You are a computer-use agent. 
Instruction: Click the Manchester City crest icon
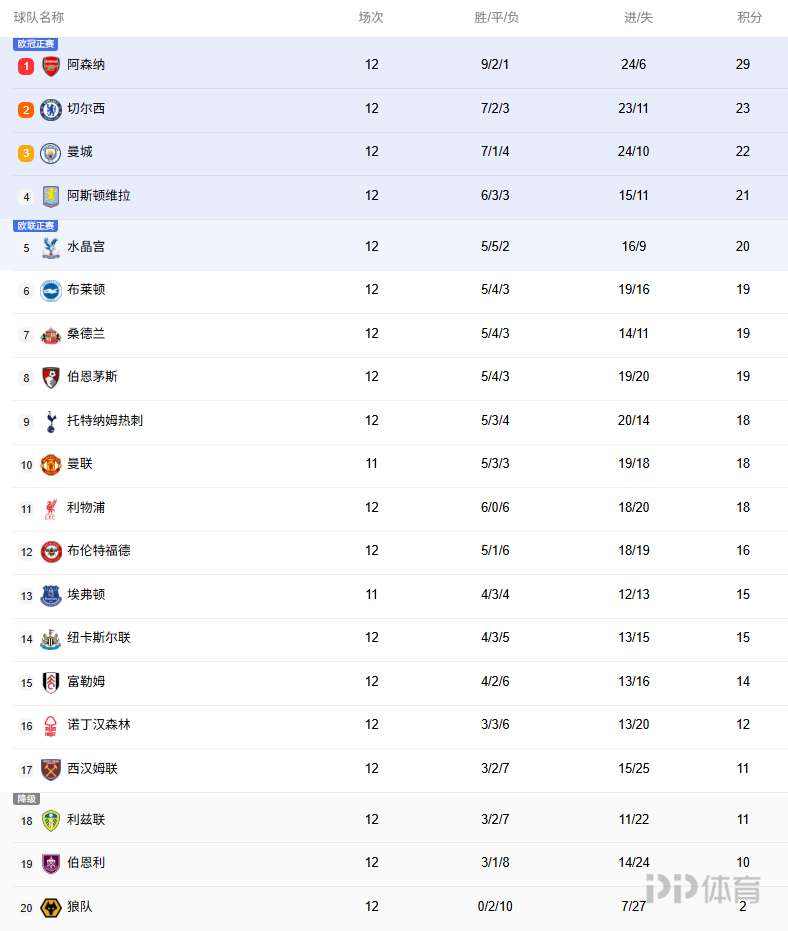[x=51, y=153]
